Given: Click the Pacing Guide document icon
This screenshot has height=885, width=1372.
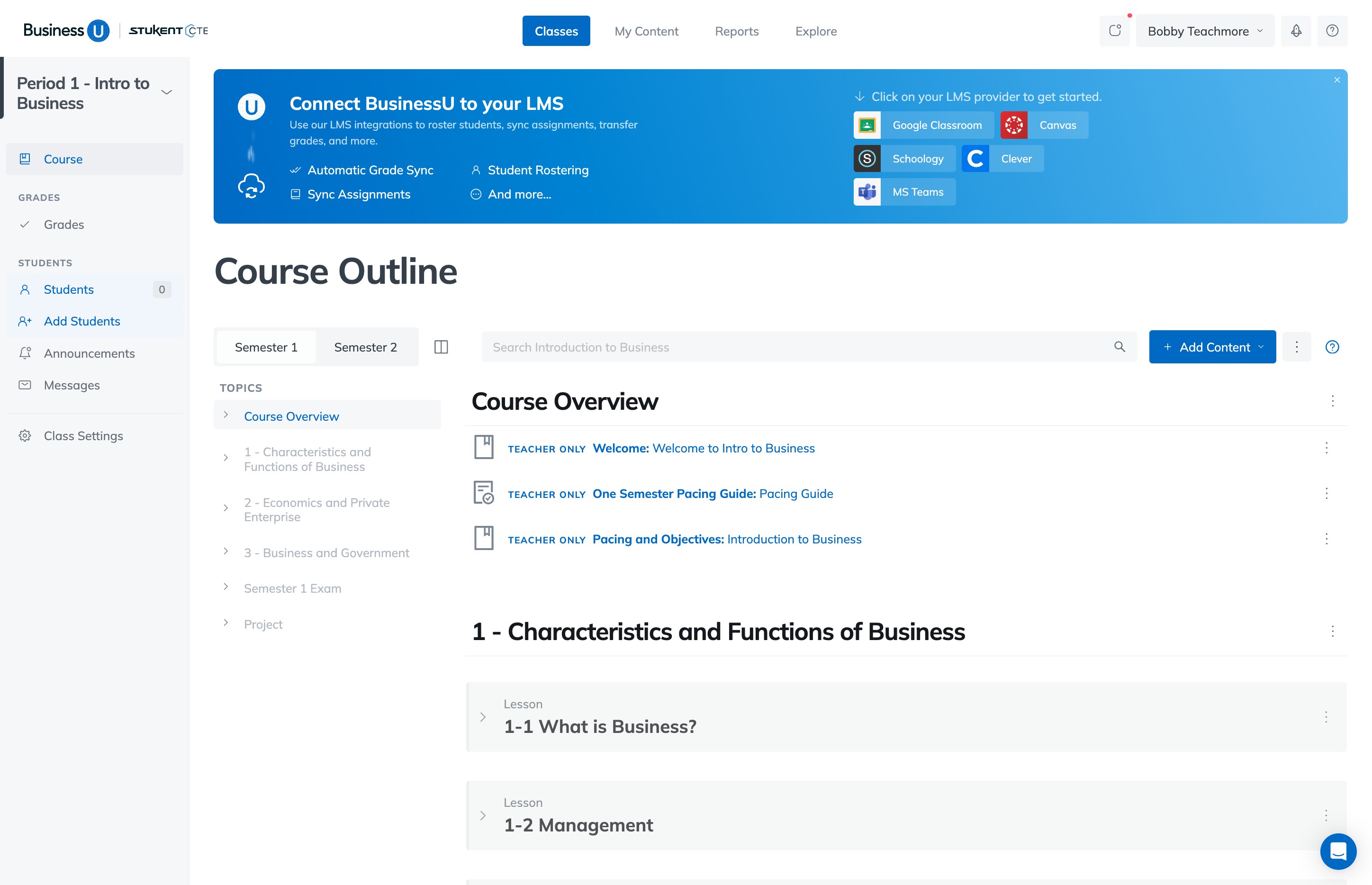Looking at the screenshot, I should pos(484,493).
